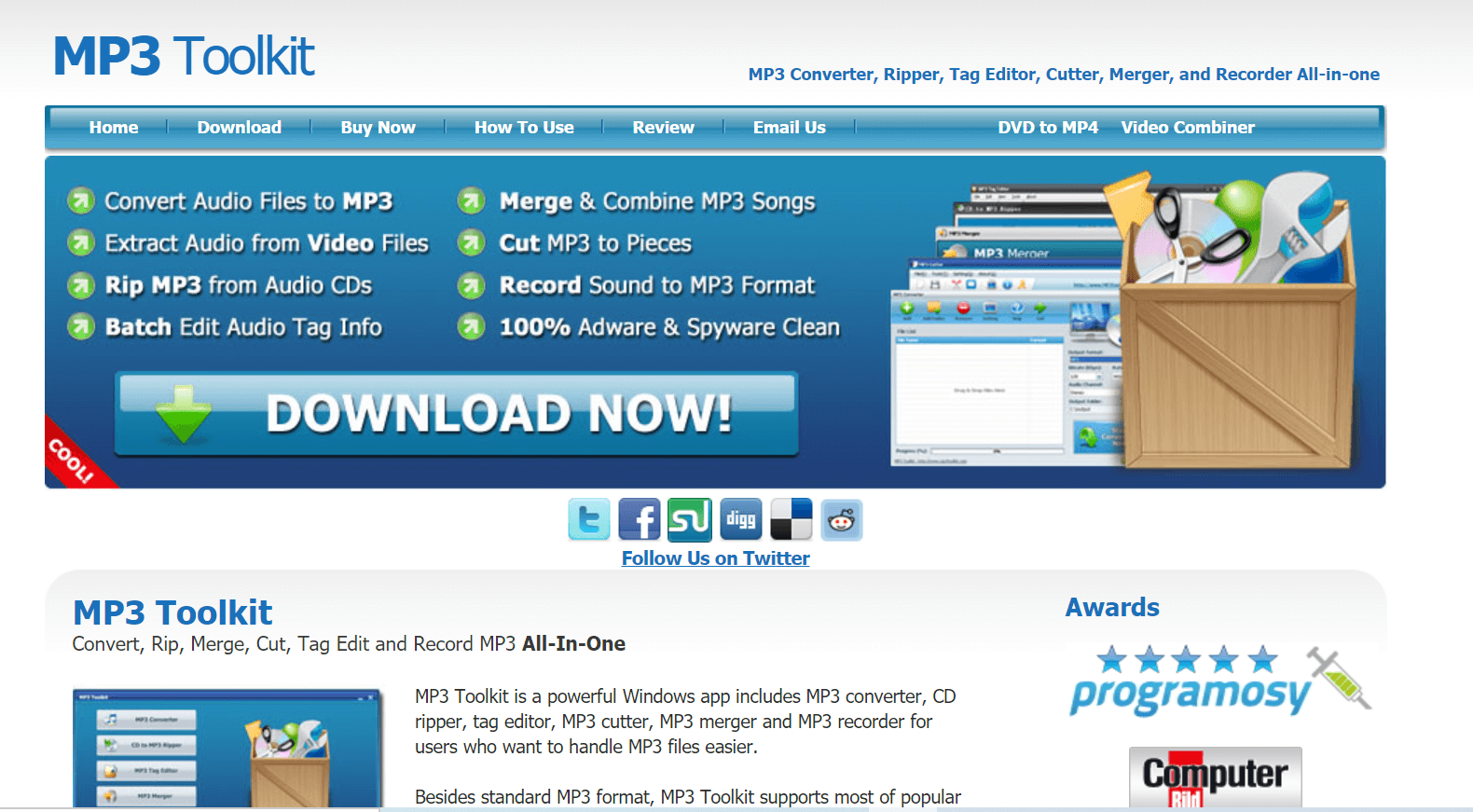The height and width of the screenshot is (812, 1473).
Task: Click the 'Record Sound to MP3 Format' text
Action: [x=657, y=285]
